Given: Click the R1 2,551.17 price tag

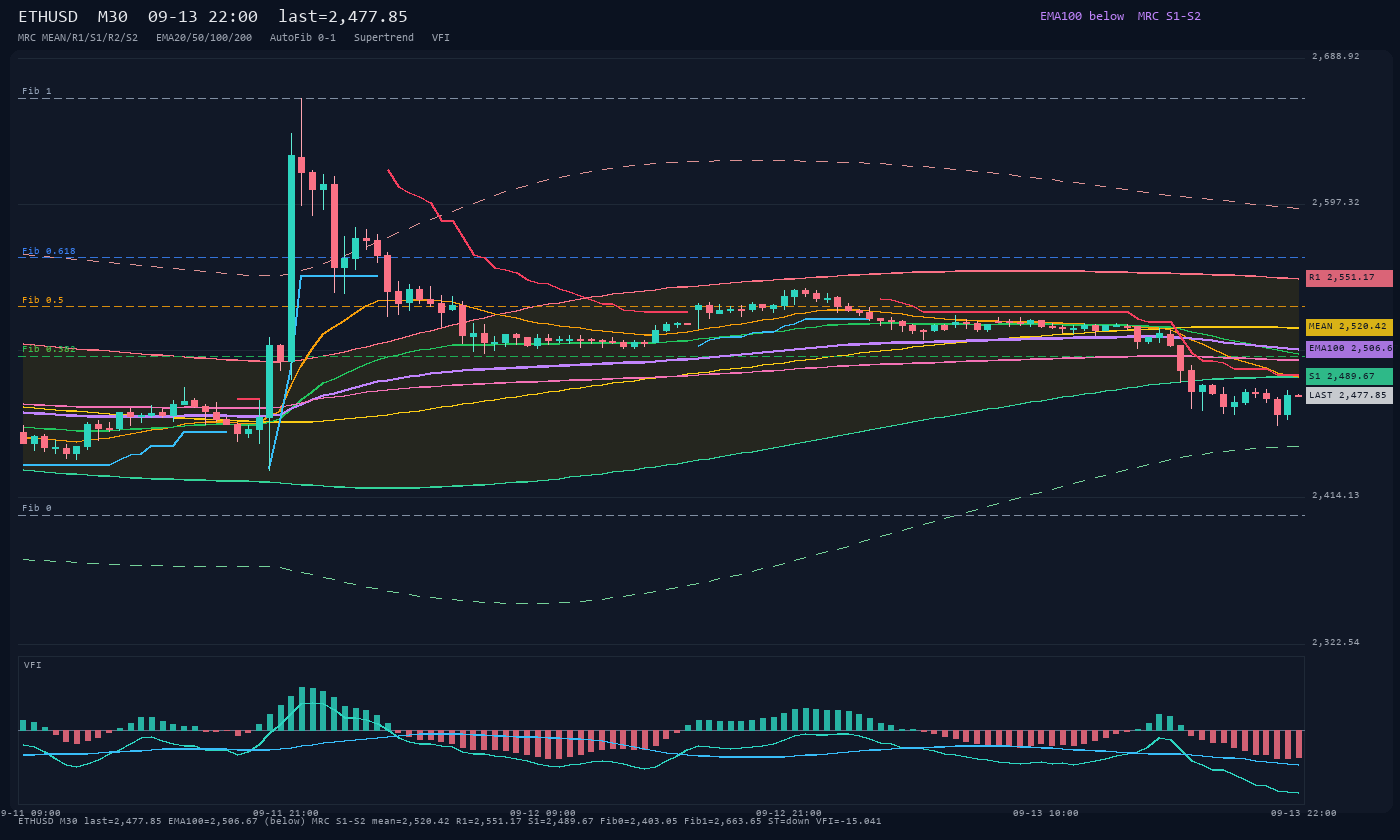Looking at the screenshot, I should (x=1349, y=278).
